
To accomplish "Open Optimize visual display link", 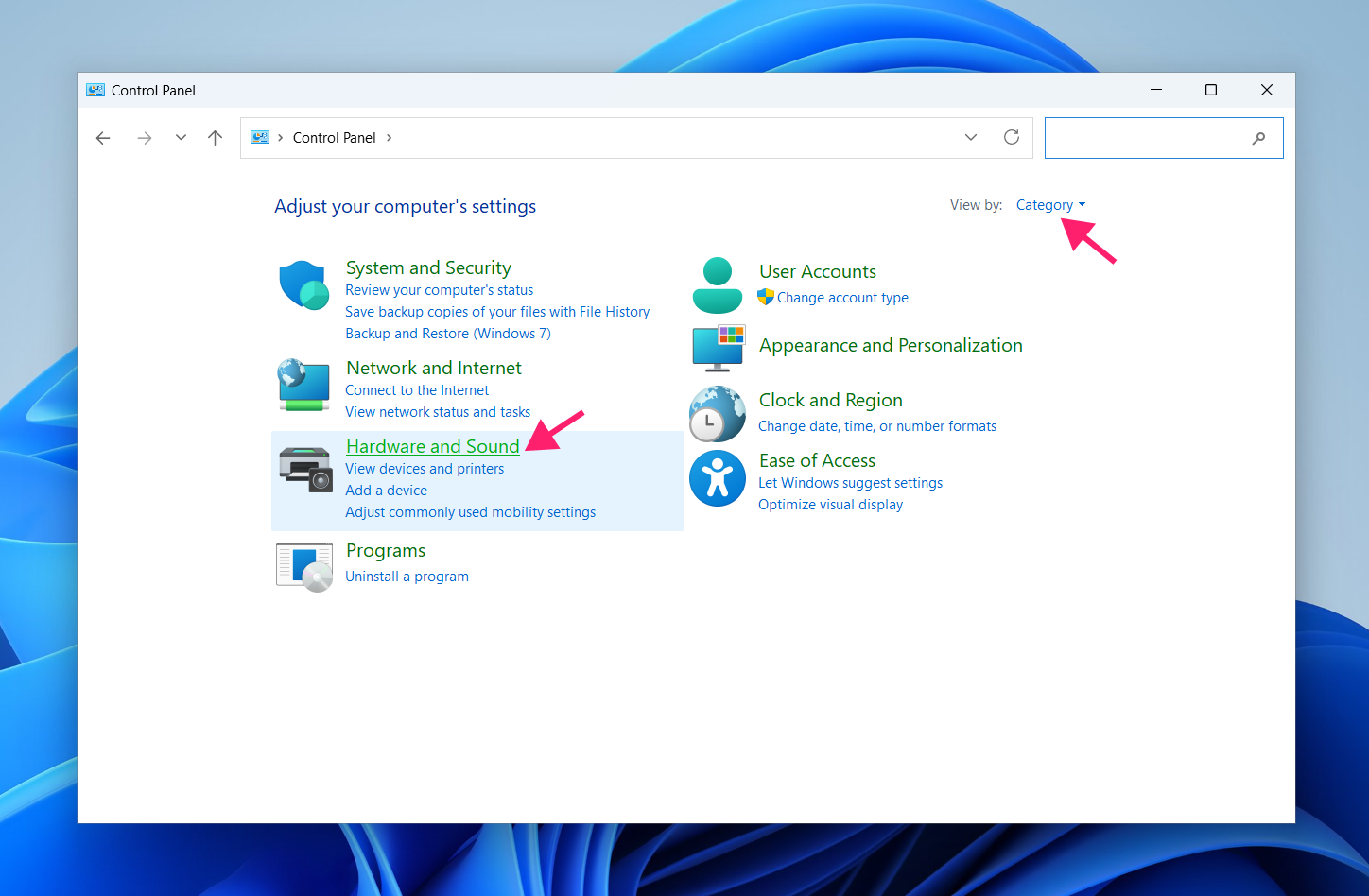I will 830,505.
